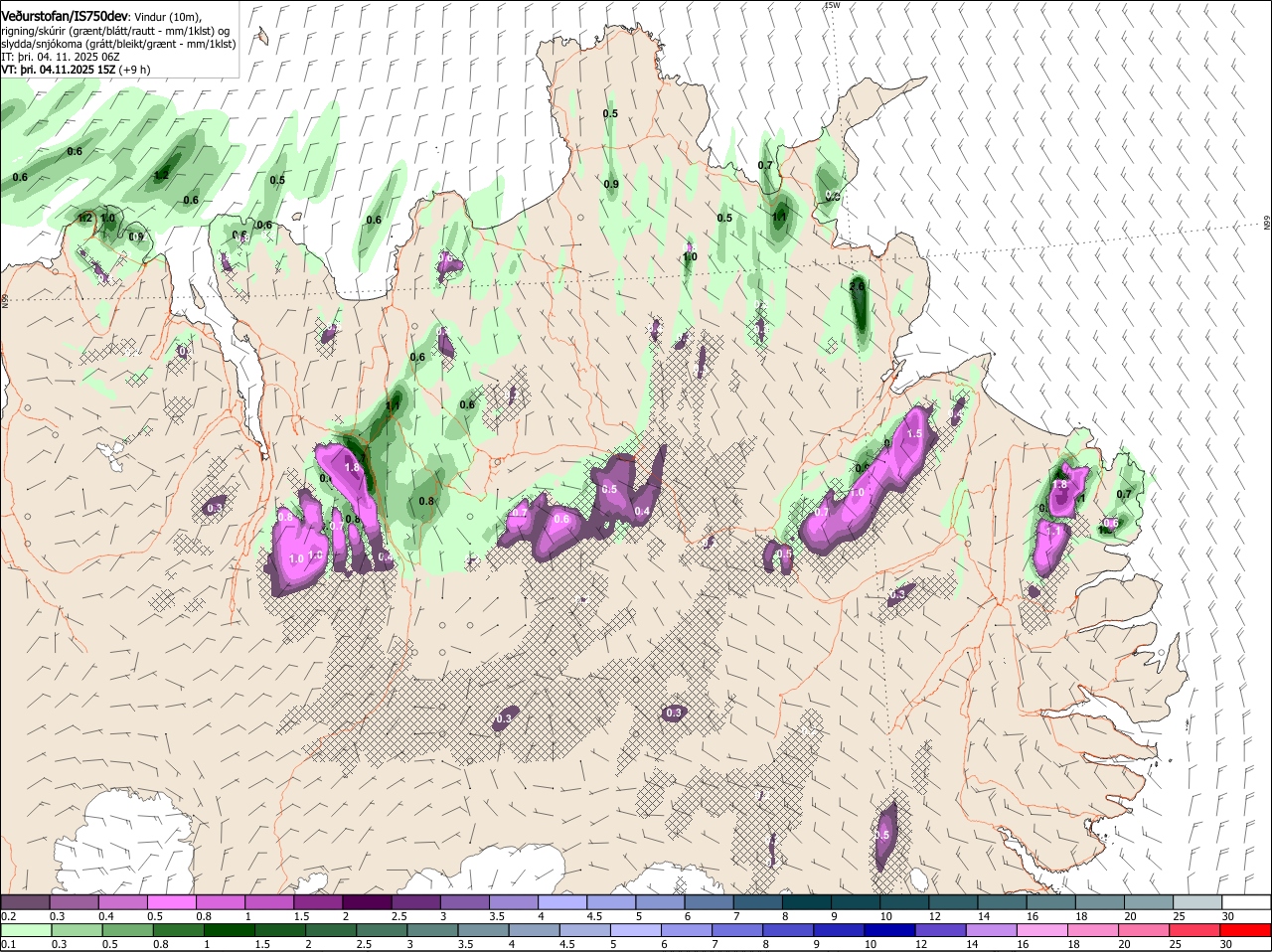The height and width of the screenshot is (952, 1272).
Task: Click the 30 label in the lower legend row
Action: (1225, 945)
